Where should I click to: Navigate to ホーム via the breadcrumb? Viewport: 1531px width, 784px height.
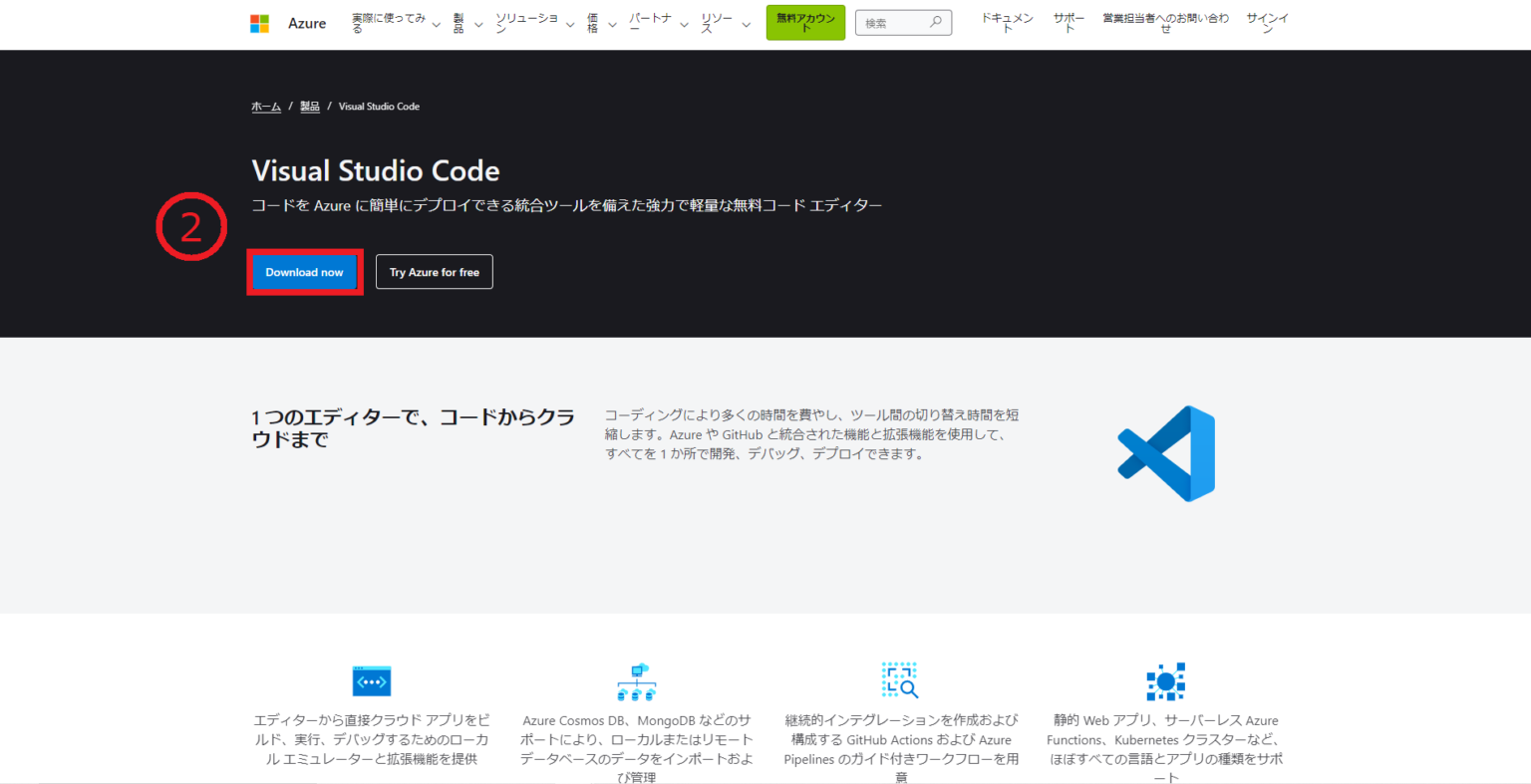pos(265,106)
